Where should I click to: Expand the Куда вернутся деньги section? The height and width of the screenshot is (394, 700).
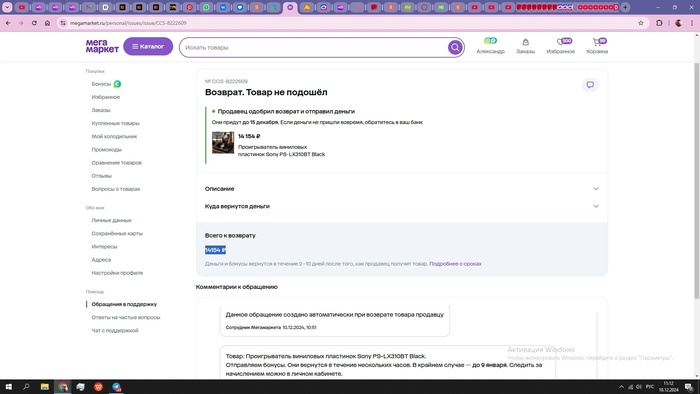402,206
